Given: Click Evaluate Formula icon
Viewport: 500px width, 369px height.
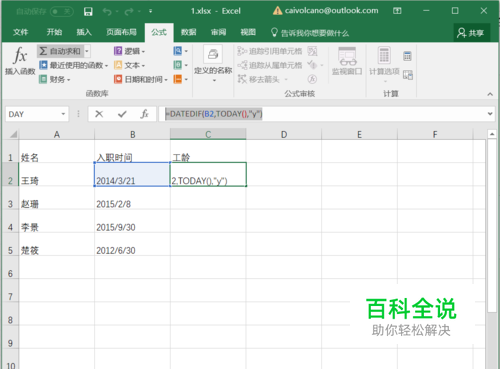Looking at the screenshot, I should pyautogui.click(x=312, y=79).
